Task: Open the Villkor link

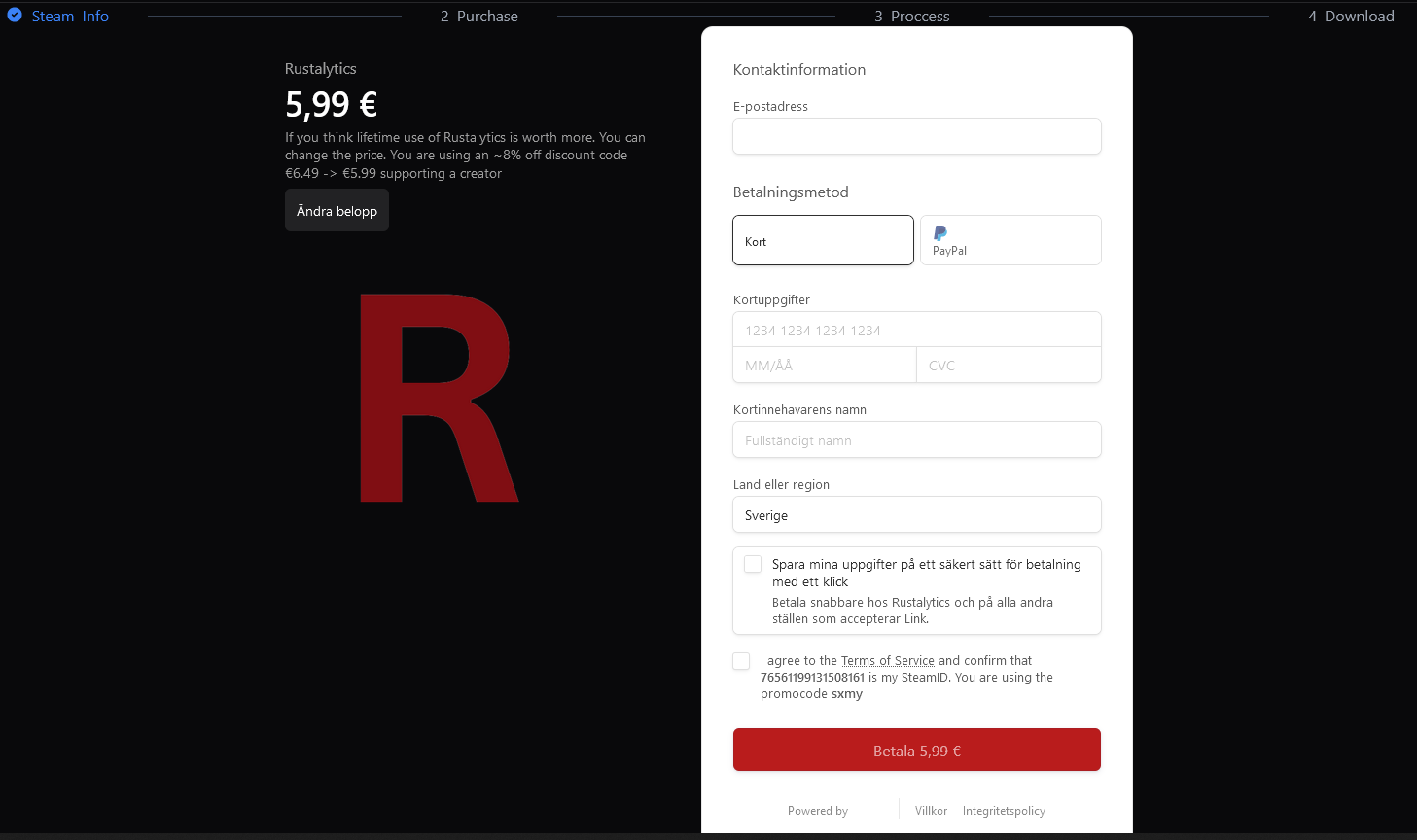Action: [930, 810]
